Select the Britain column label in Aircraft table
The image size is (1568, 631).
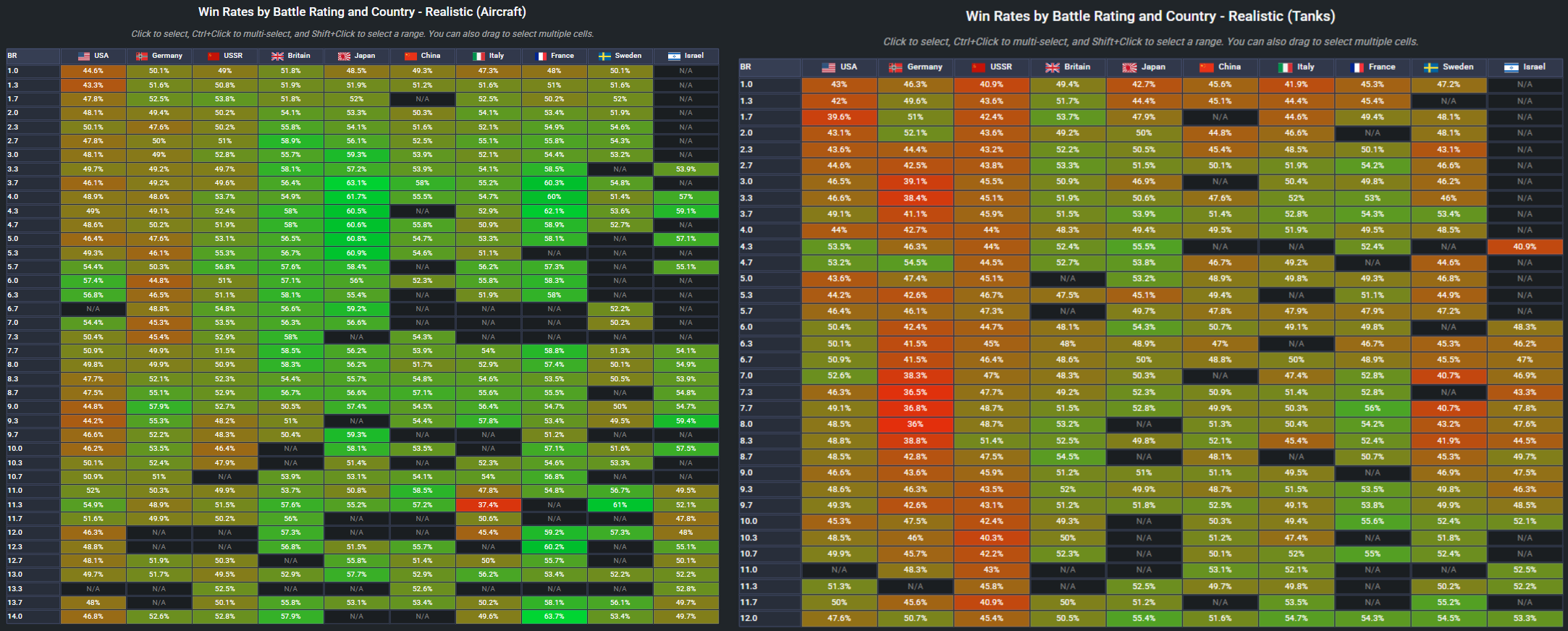coord(299,56)
